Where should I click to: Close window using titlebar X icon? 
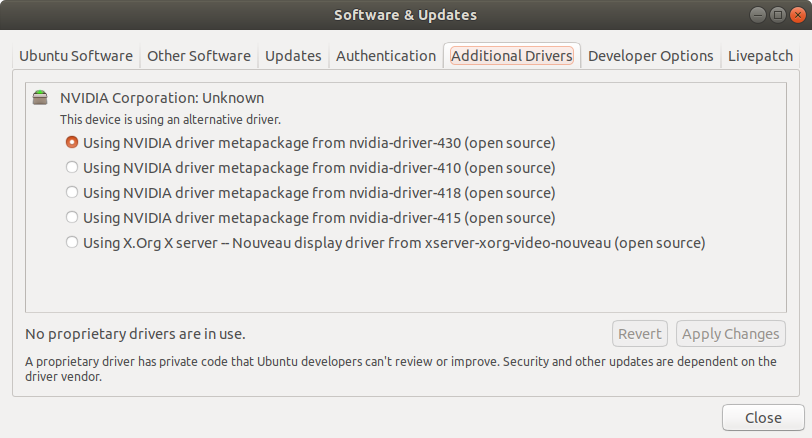click(798, 15)
